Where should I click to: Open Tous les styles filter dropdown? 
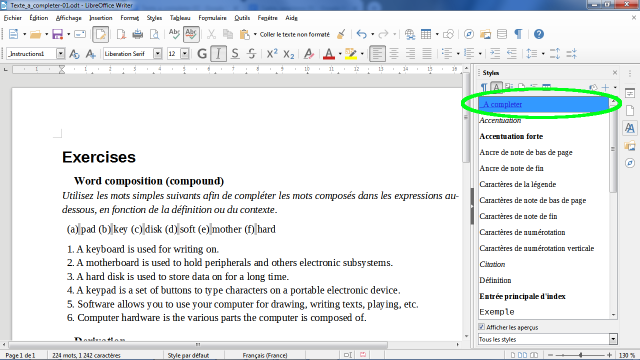pos(613,339)
